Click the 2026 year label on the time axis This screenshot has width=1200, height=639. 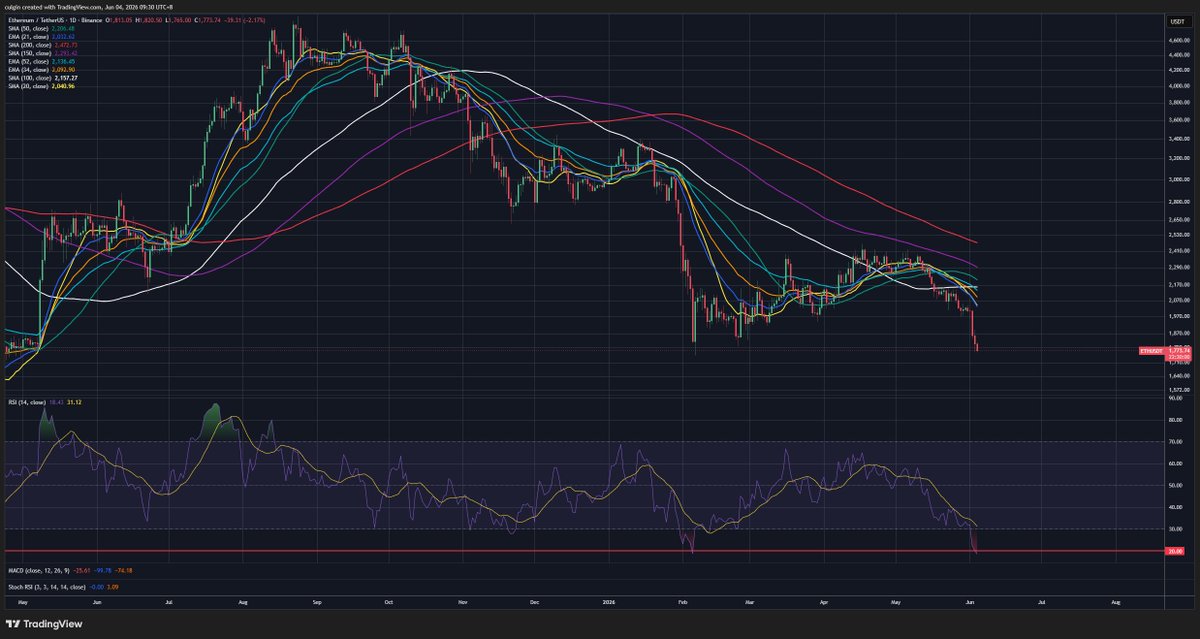(609, 603)
